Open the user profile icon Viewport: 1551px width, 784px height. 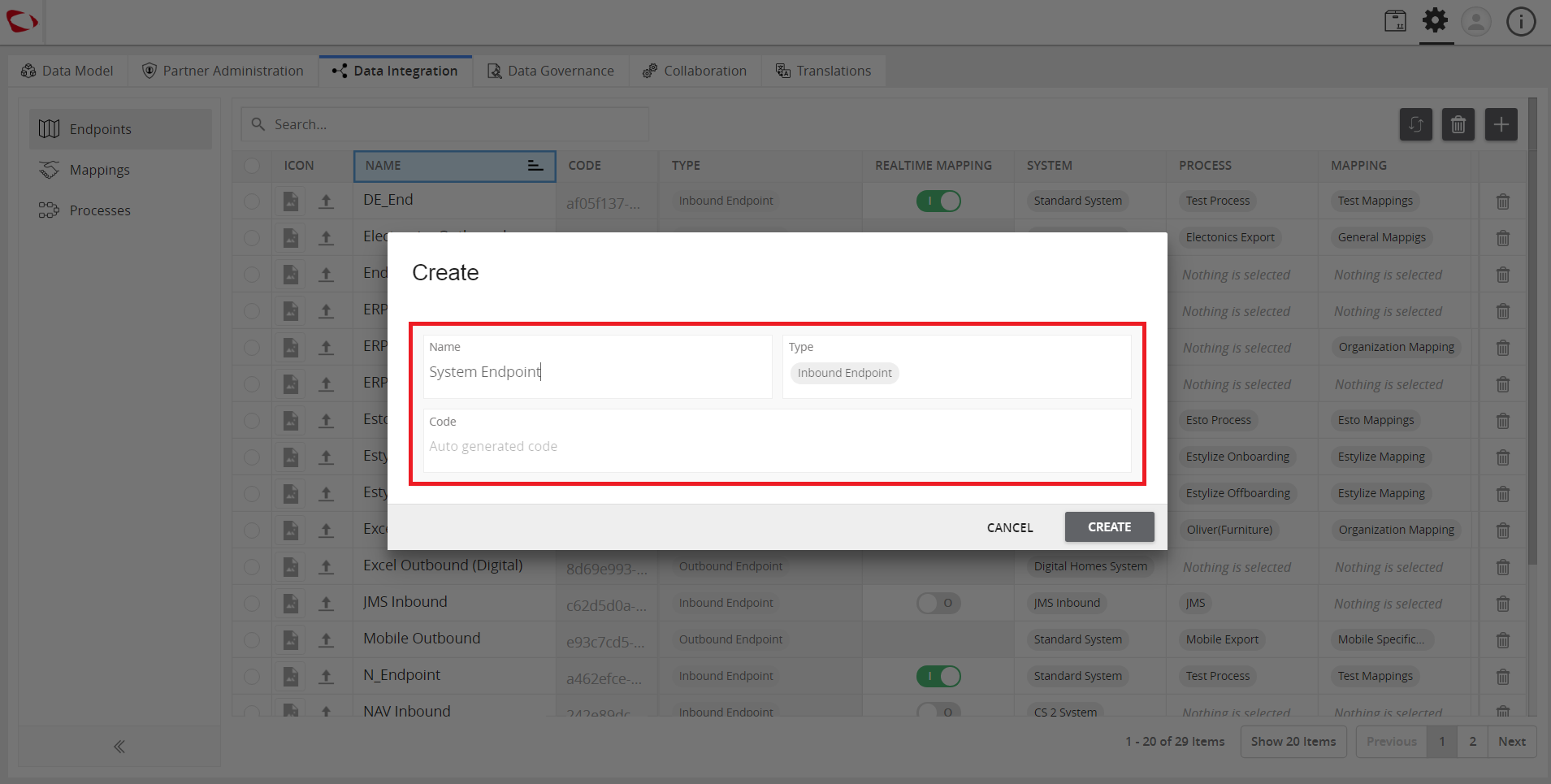tap(1476, 21)
